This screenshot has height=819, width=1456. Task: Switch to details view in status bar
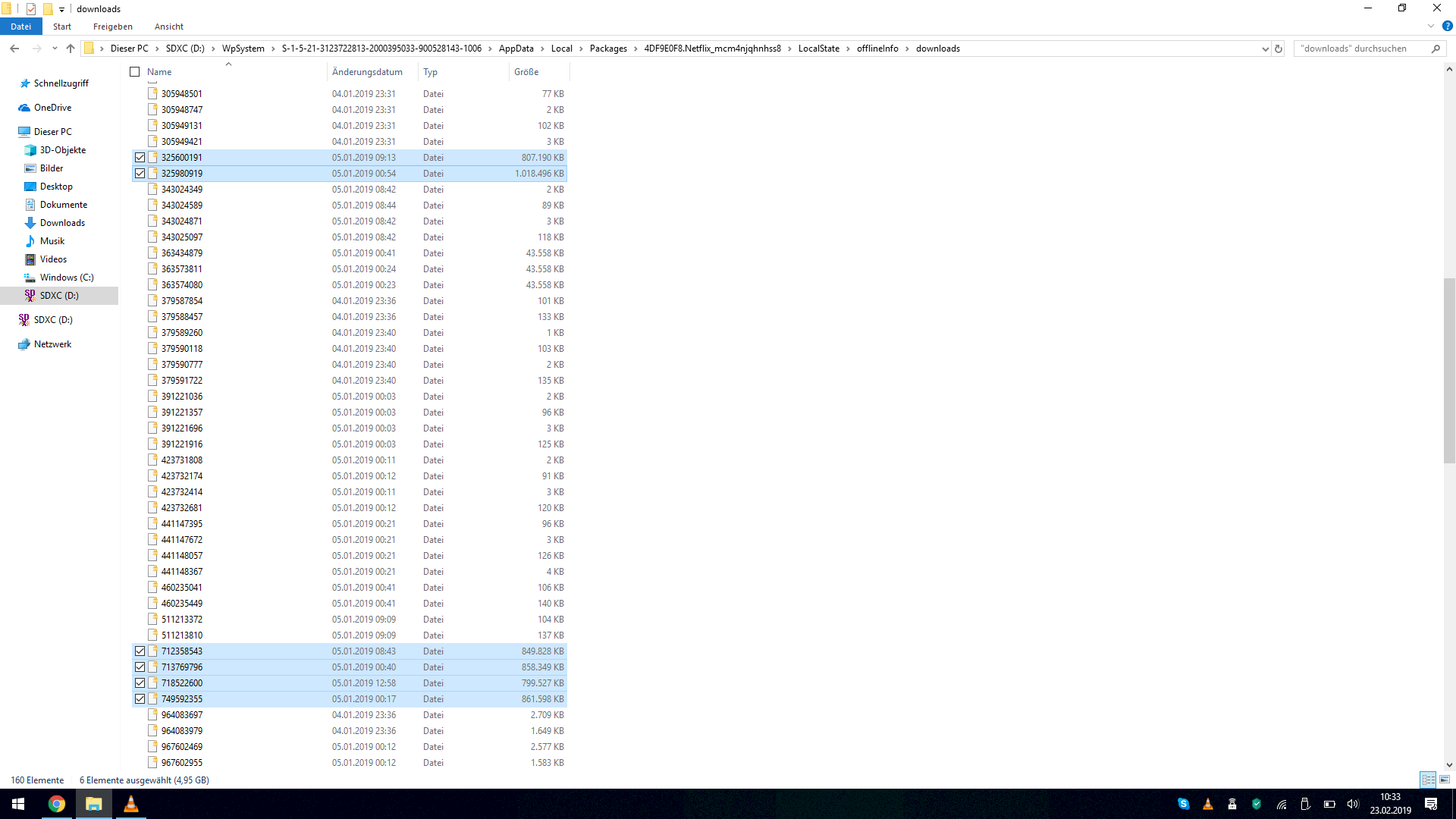[1428, 780]
